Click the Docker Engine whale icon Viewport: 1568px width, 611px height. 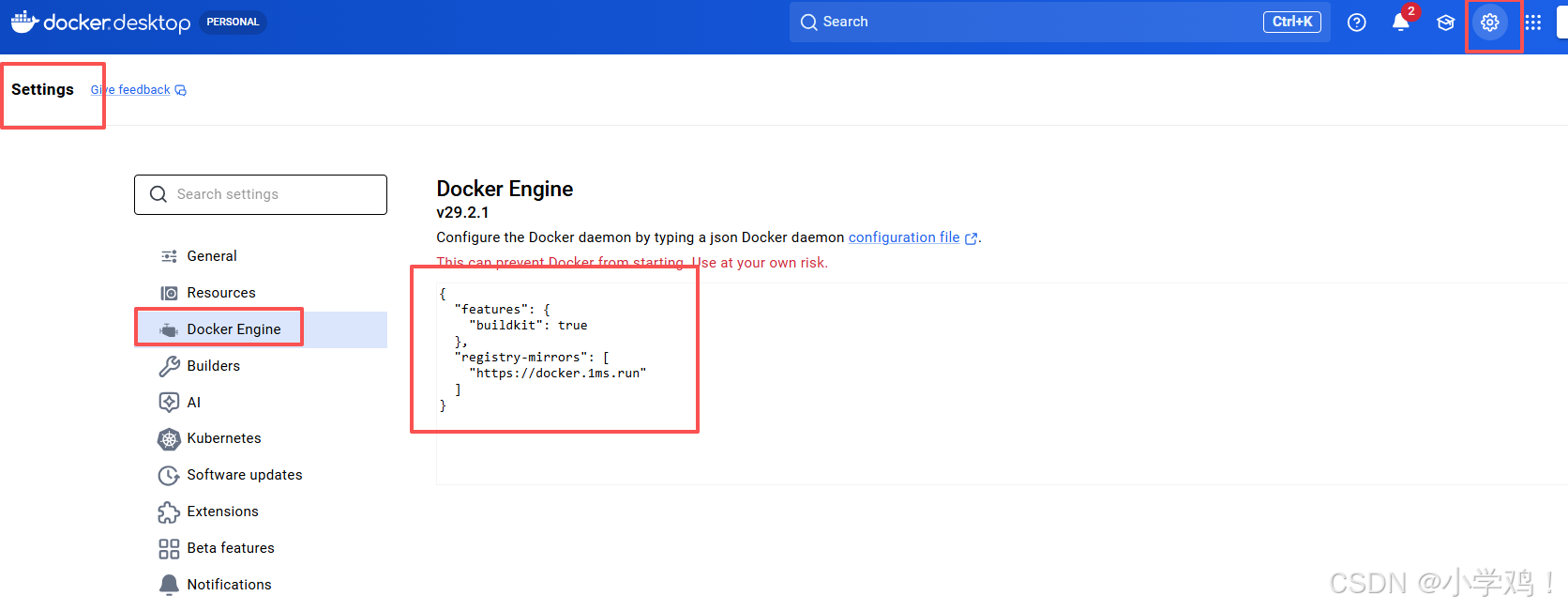point(169,329)
